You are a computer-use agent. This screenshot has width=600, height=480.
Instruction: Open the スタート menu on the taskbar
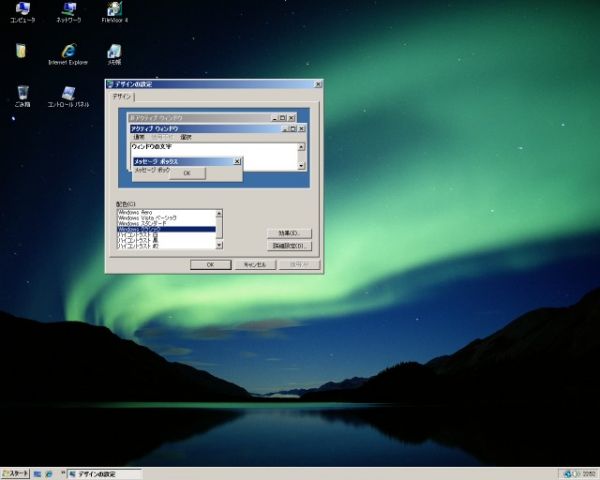pos(15,473)
